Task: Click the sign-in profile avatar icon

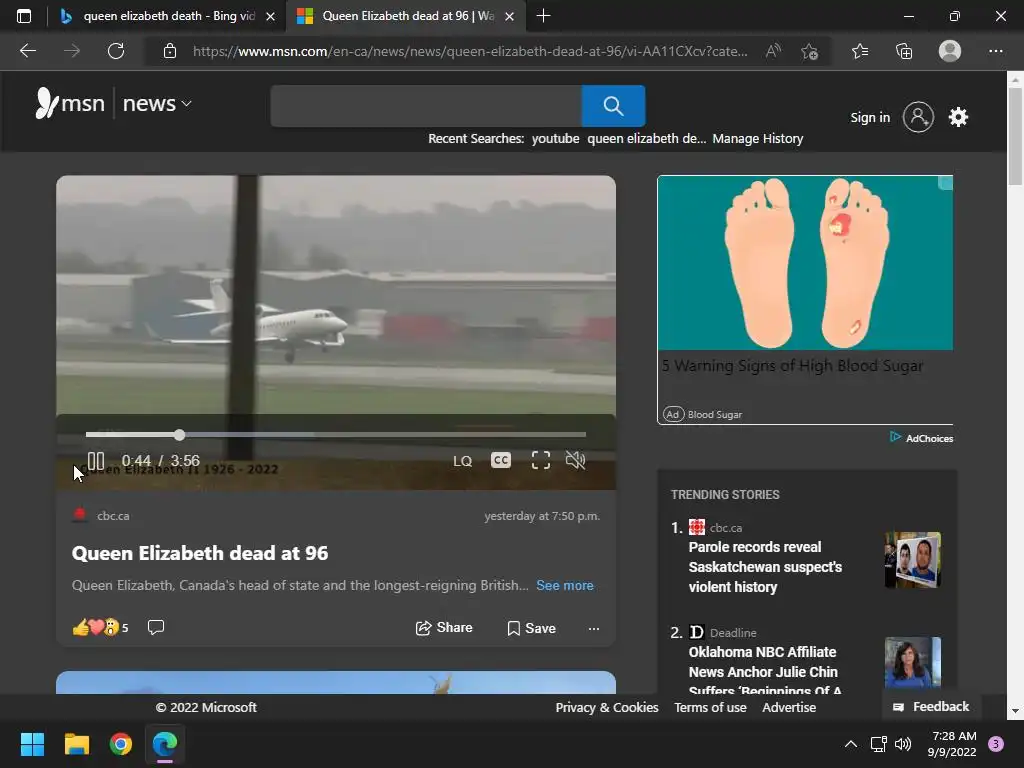Action: tap(918, 118)
